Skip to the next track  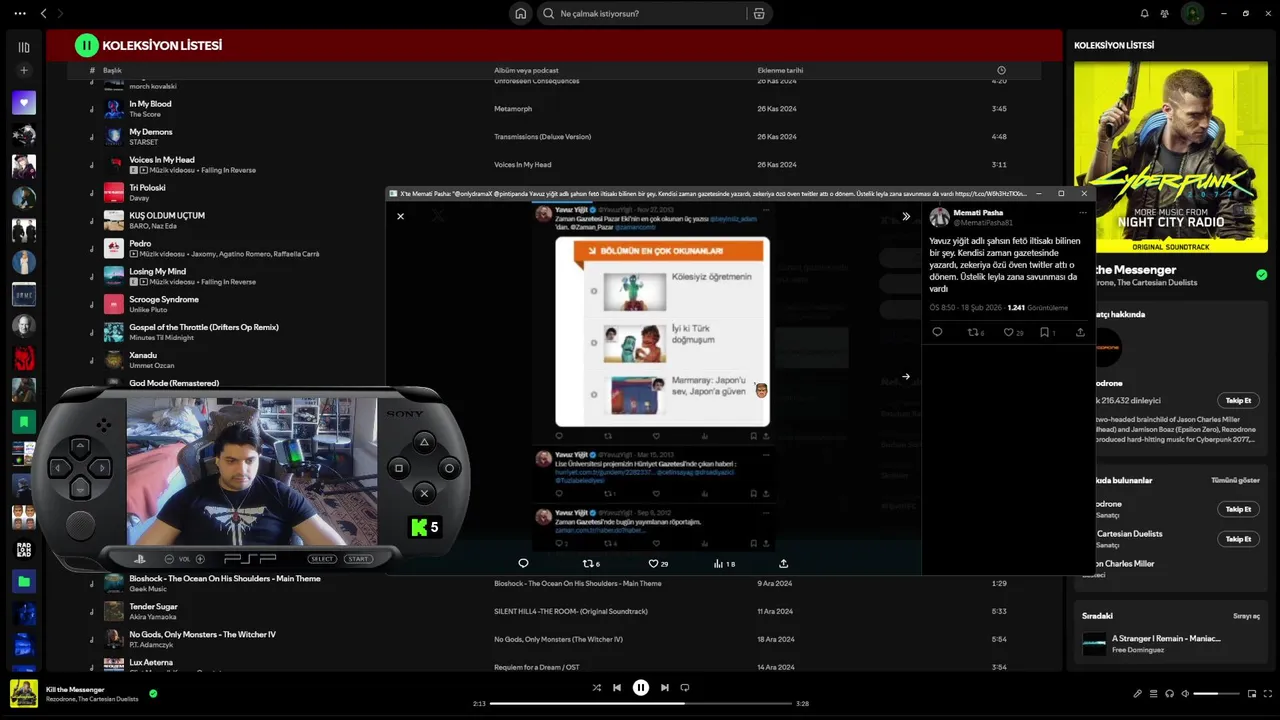[664, 688]
